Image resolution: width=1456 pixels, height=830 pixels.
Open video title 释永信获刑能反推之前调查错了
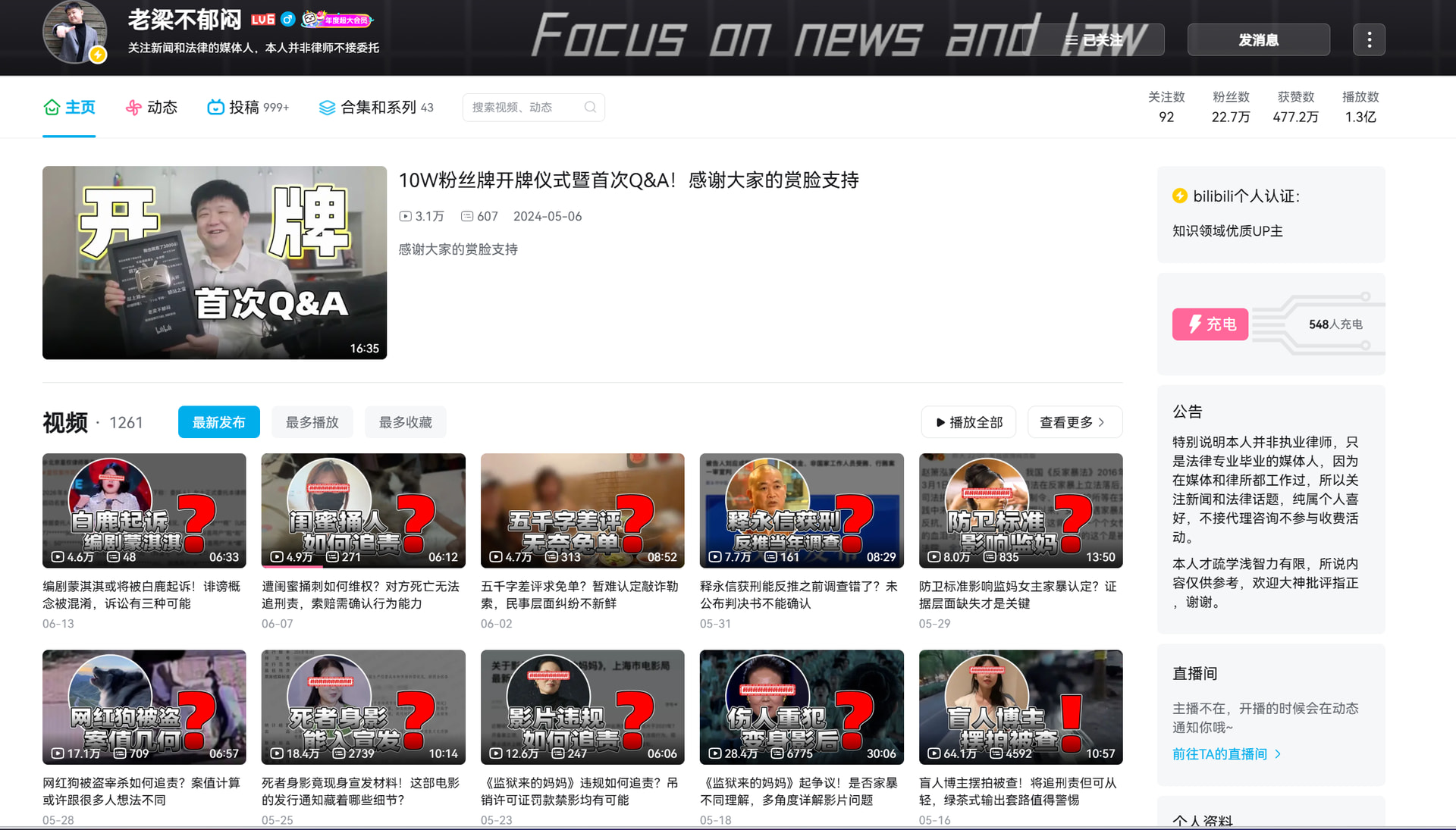[x=799, y=595]
